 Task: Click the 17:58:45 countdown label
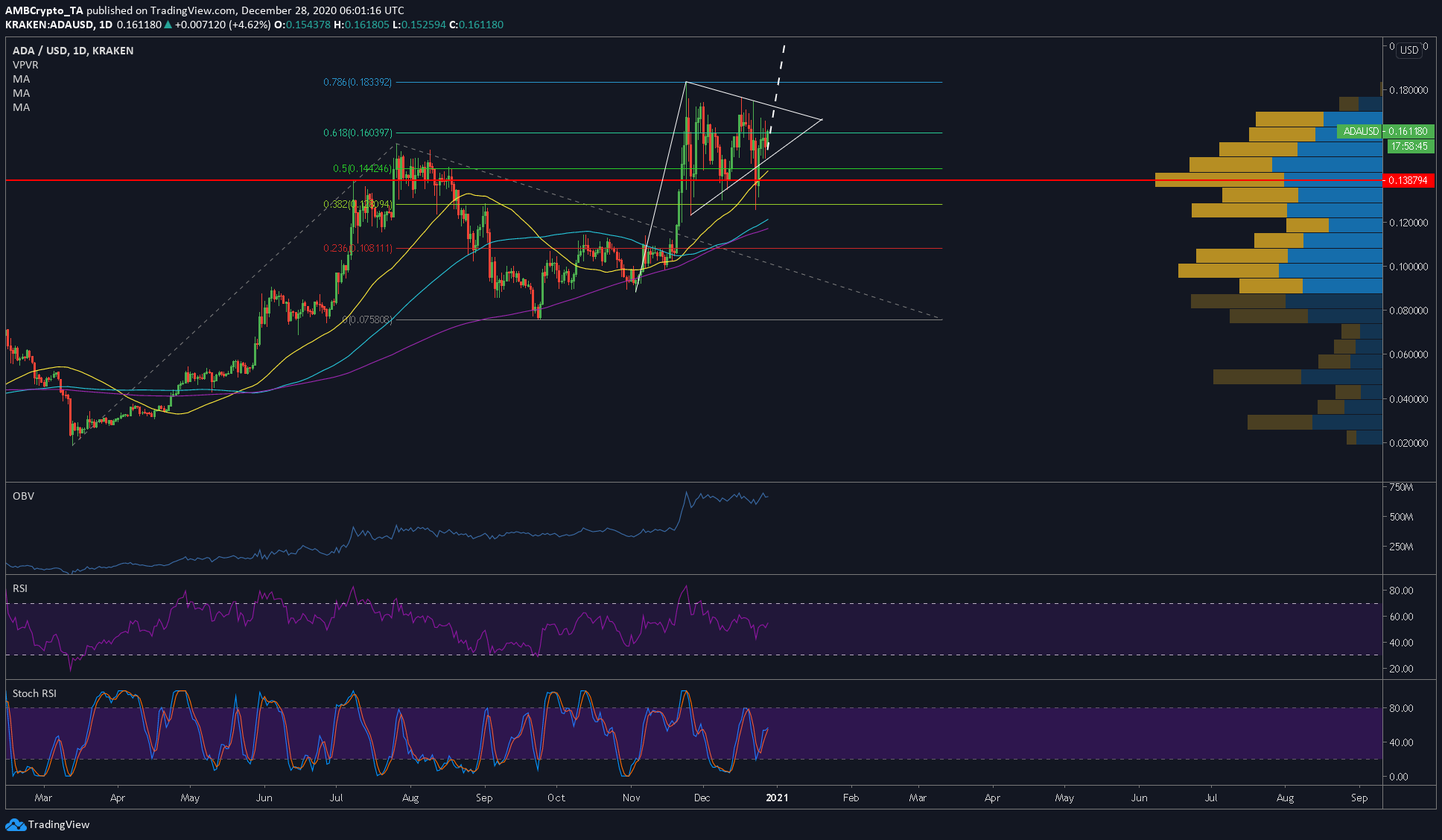coord(1409,146)
